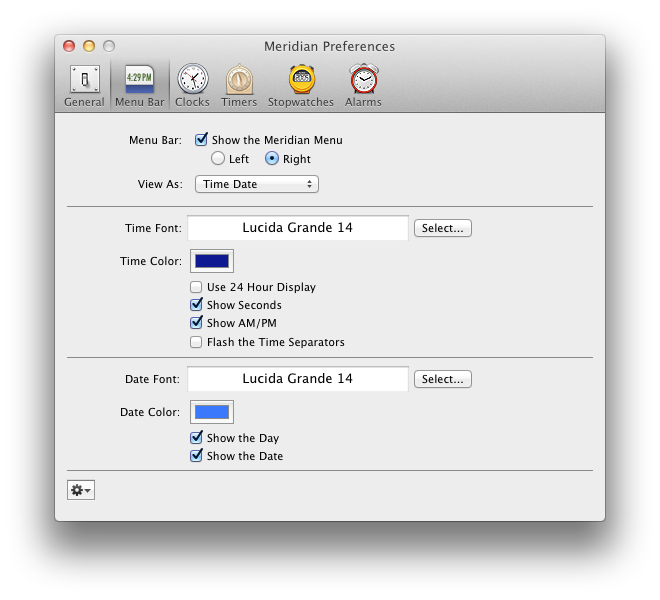Uncheck Show the Day
This screenshot has width=660, height=600.
(196, 438)
